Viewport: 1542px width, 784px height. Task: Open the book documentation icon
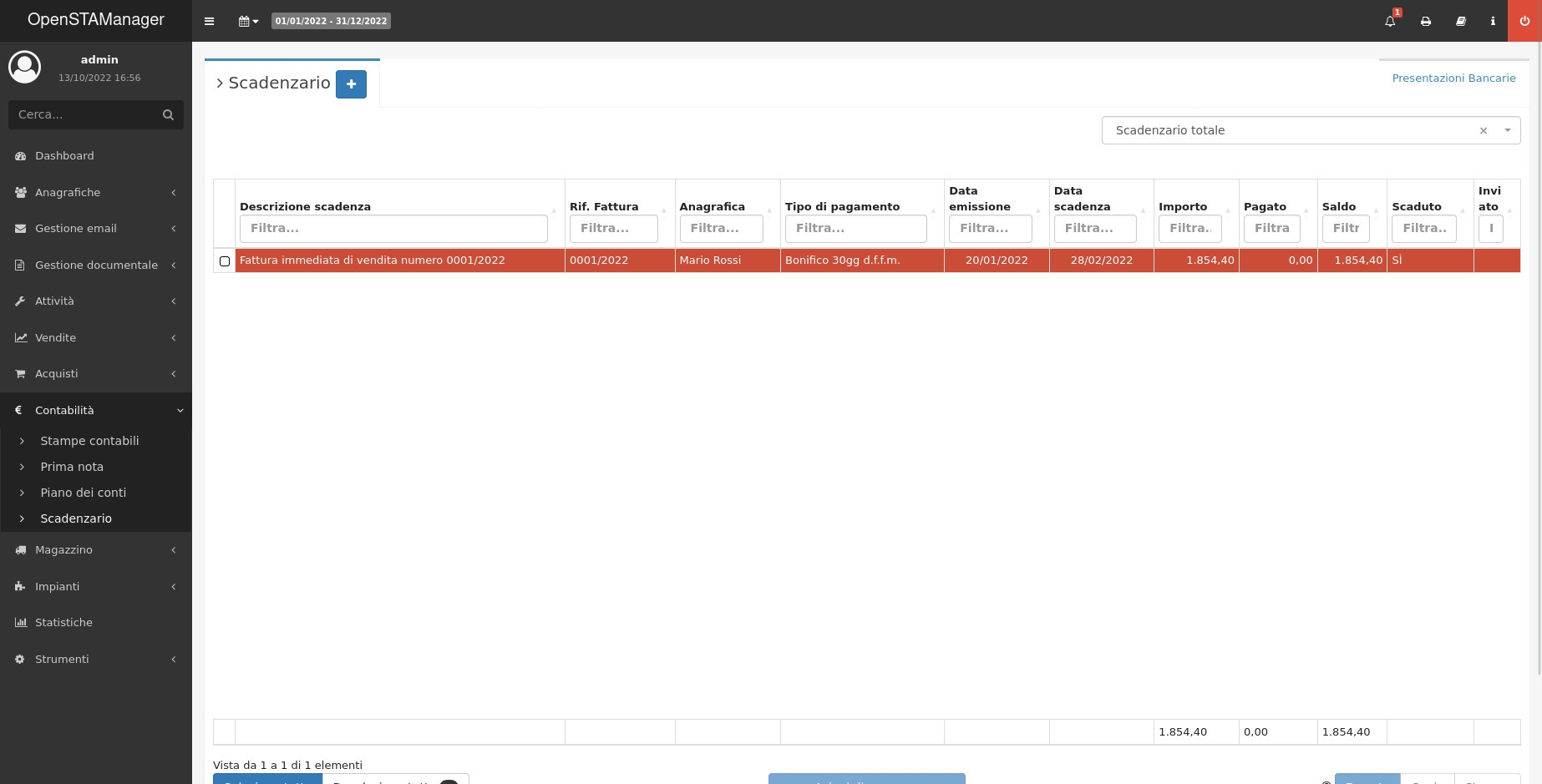[x=1461, y=21]
